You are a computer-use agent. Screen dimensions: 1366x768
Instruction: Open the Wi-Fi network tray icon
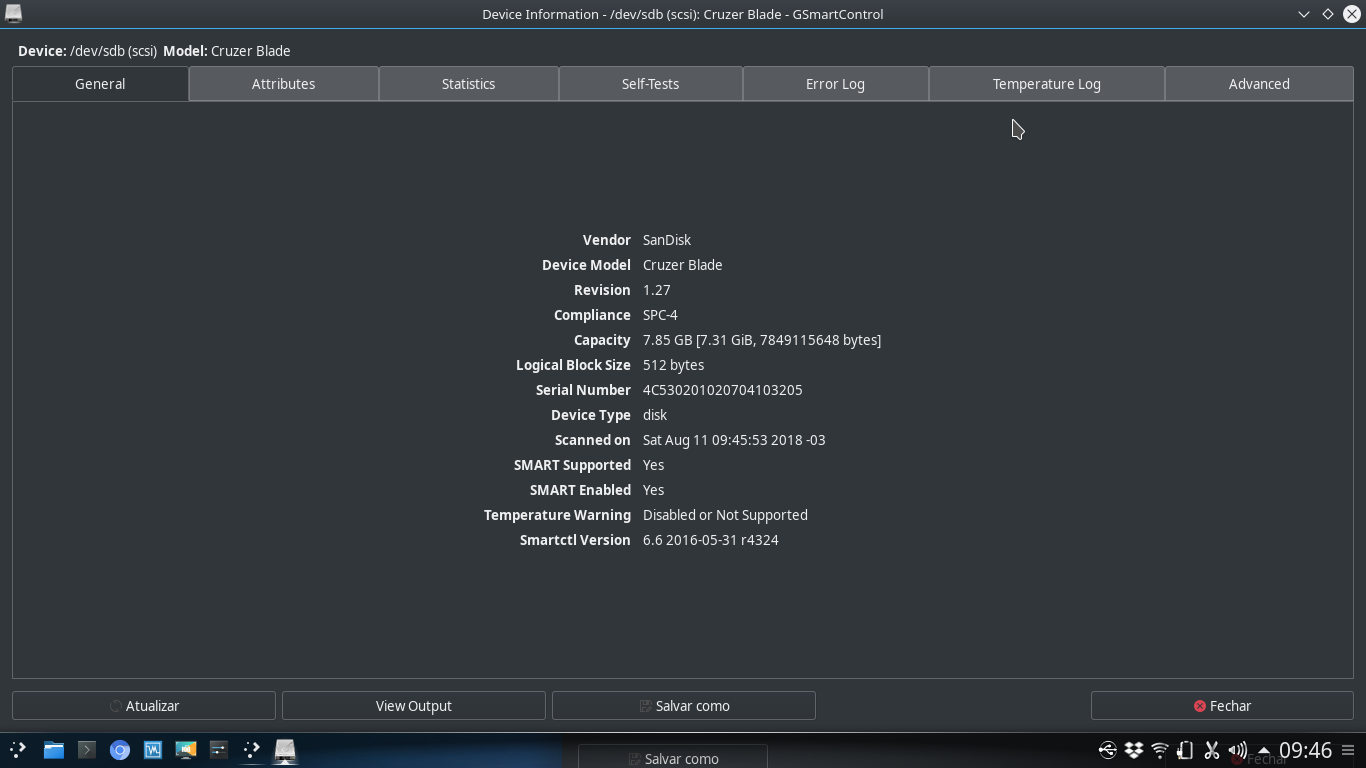coord(1158,750)
